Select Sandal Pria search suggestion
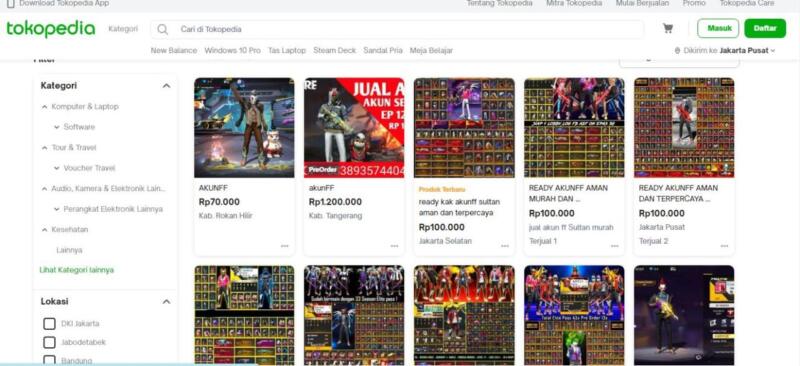Screen dimensions: 800x366 [x=383, y=51]
